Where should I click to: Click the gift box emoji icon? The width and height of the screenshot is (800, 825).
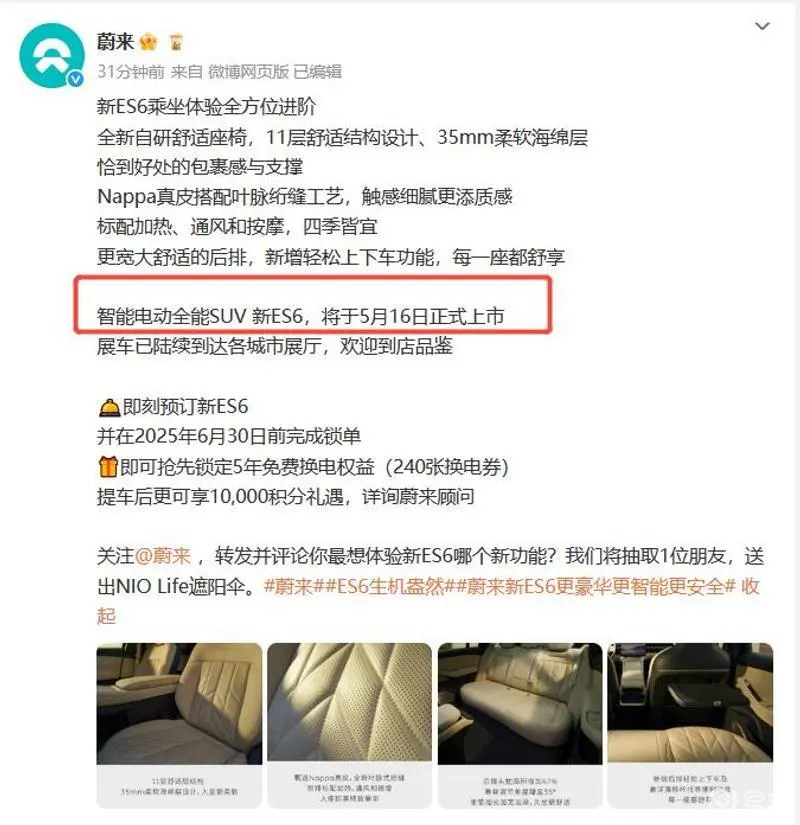coord(108,467)
